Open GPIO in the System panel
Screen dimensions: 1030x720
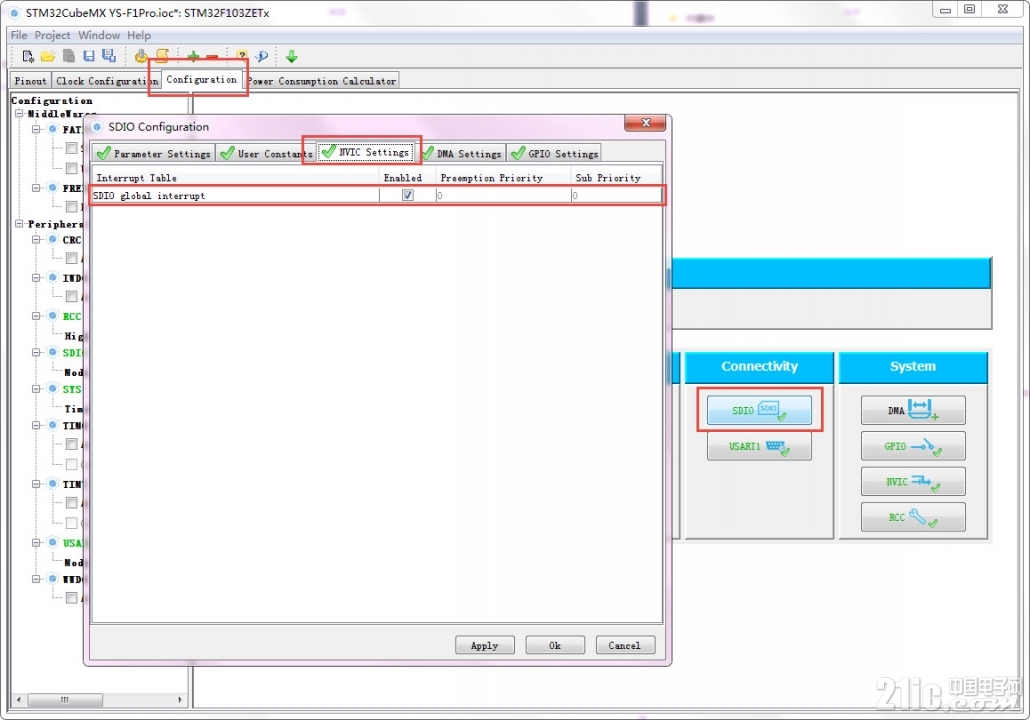tap(913, 447)
